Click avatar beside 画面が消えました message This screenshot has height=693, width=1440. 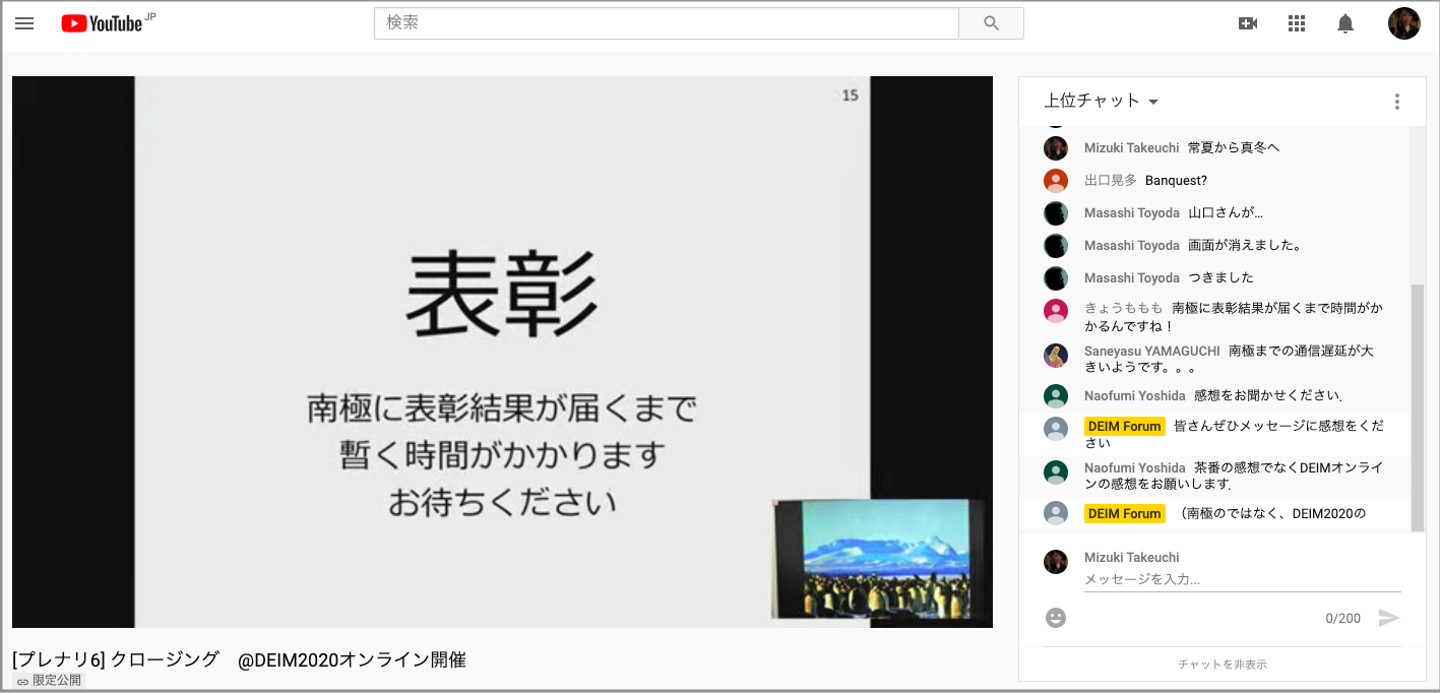tap(1056, 245)
